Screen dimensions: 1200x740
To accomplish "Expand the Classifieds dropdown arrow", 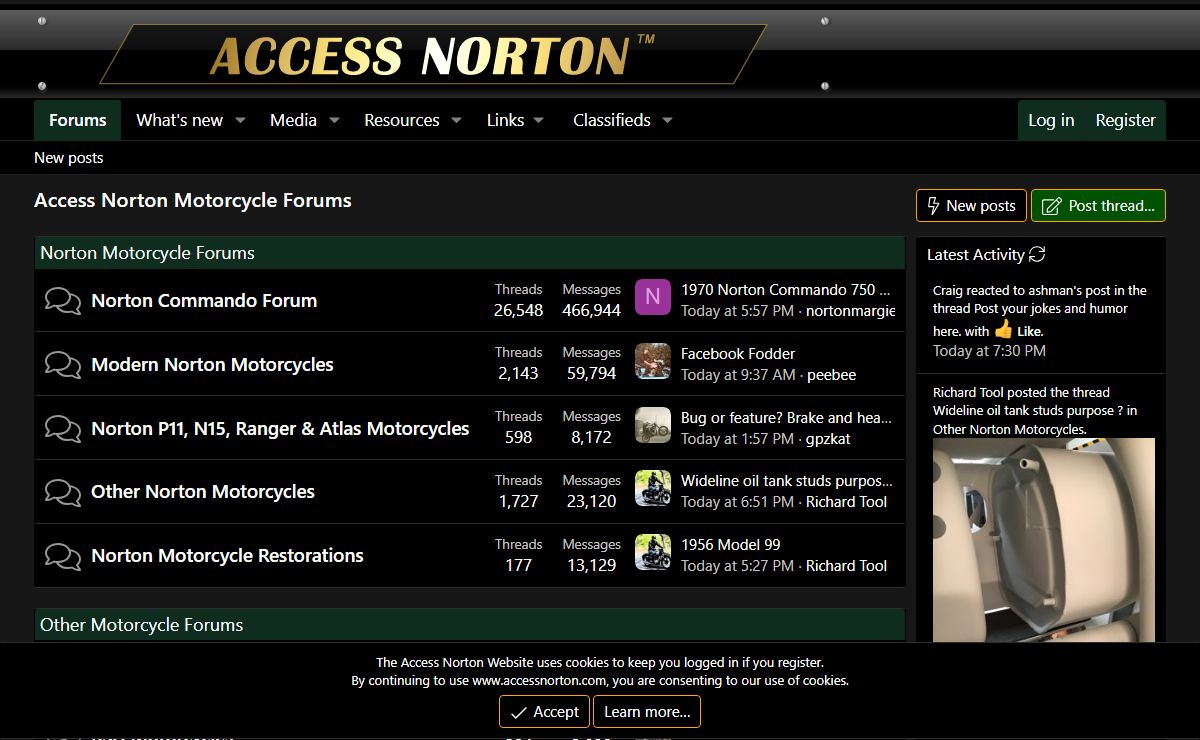I will 667,120.
